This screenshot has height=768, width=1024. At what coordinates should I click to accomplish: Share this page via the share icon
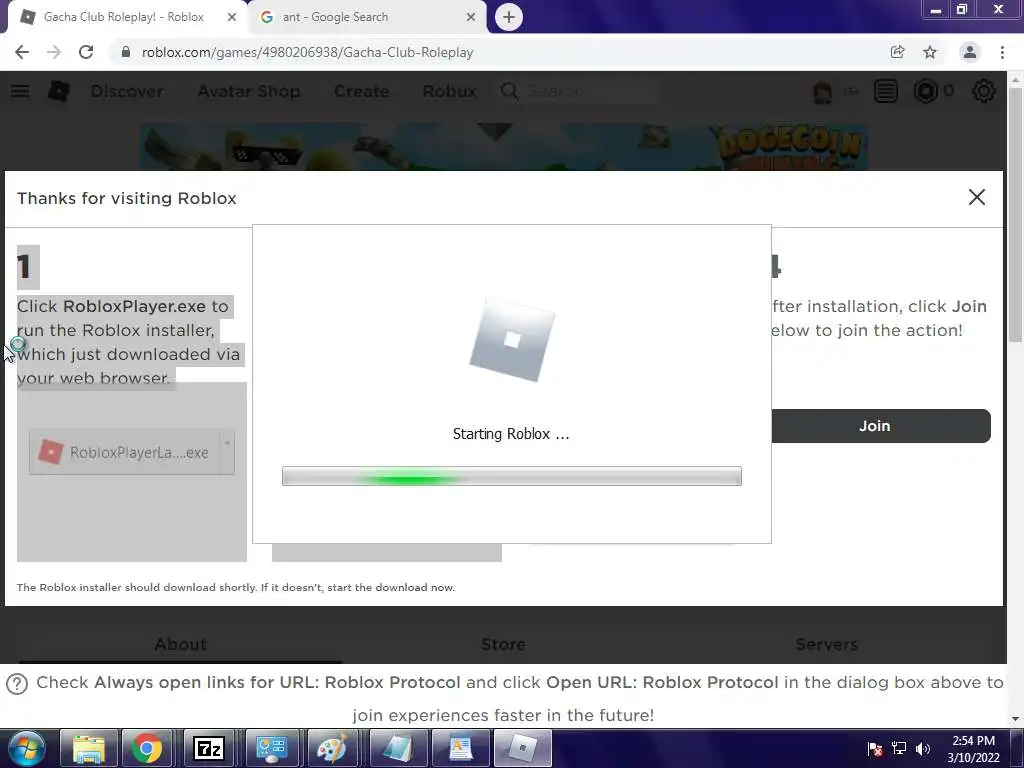pyautogui.click(x=897, y=52)
